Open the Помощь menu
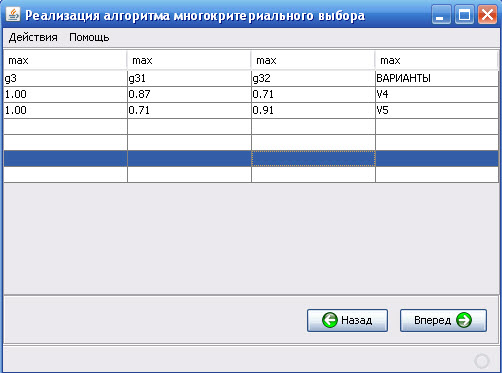The width and height of the screenshot is (502, 373). pyautogui.click(x=89, y=37)
